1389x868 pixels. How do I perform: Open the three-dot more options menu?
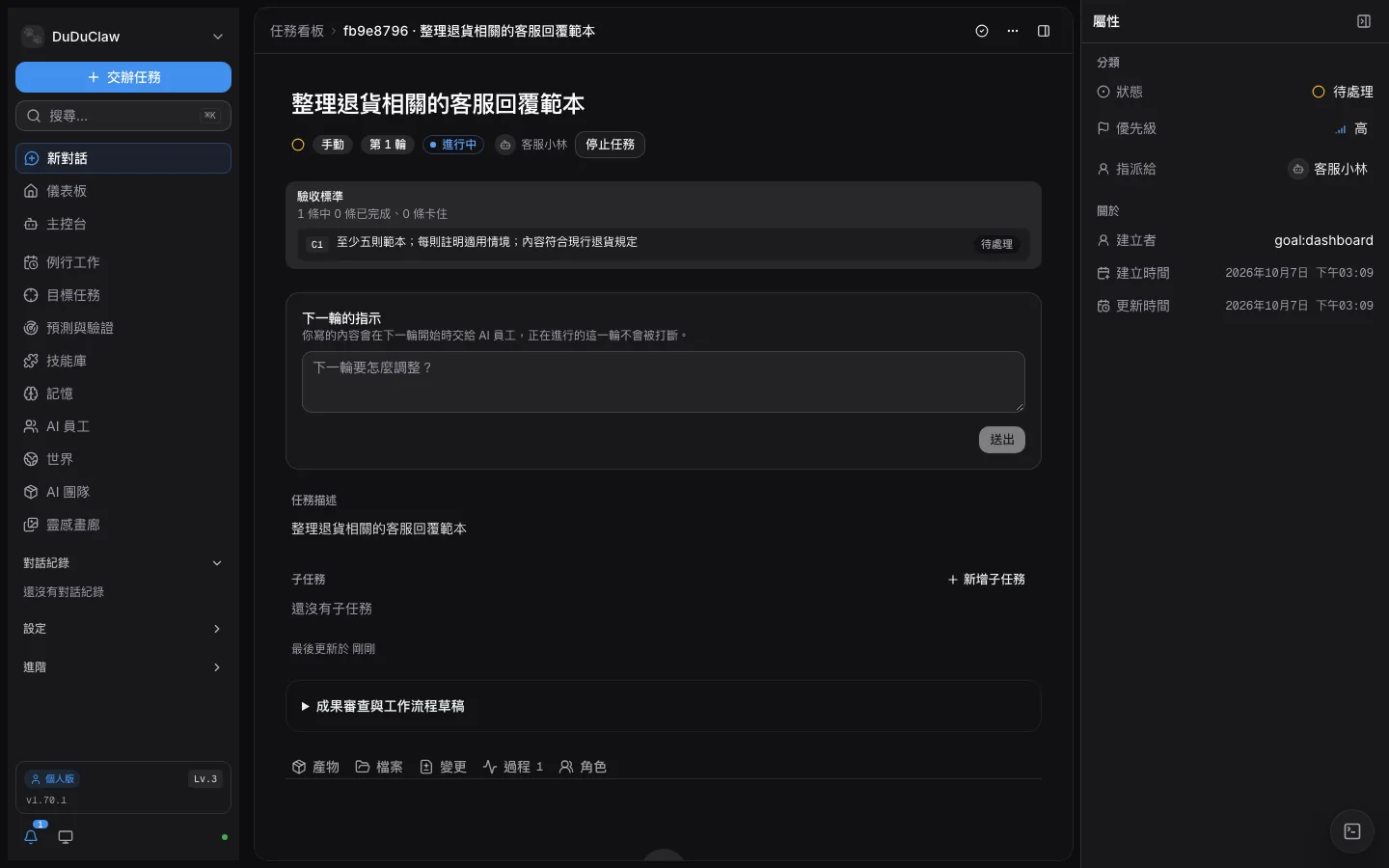[1013, 31]
